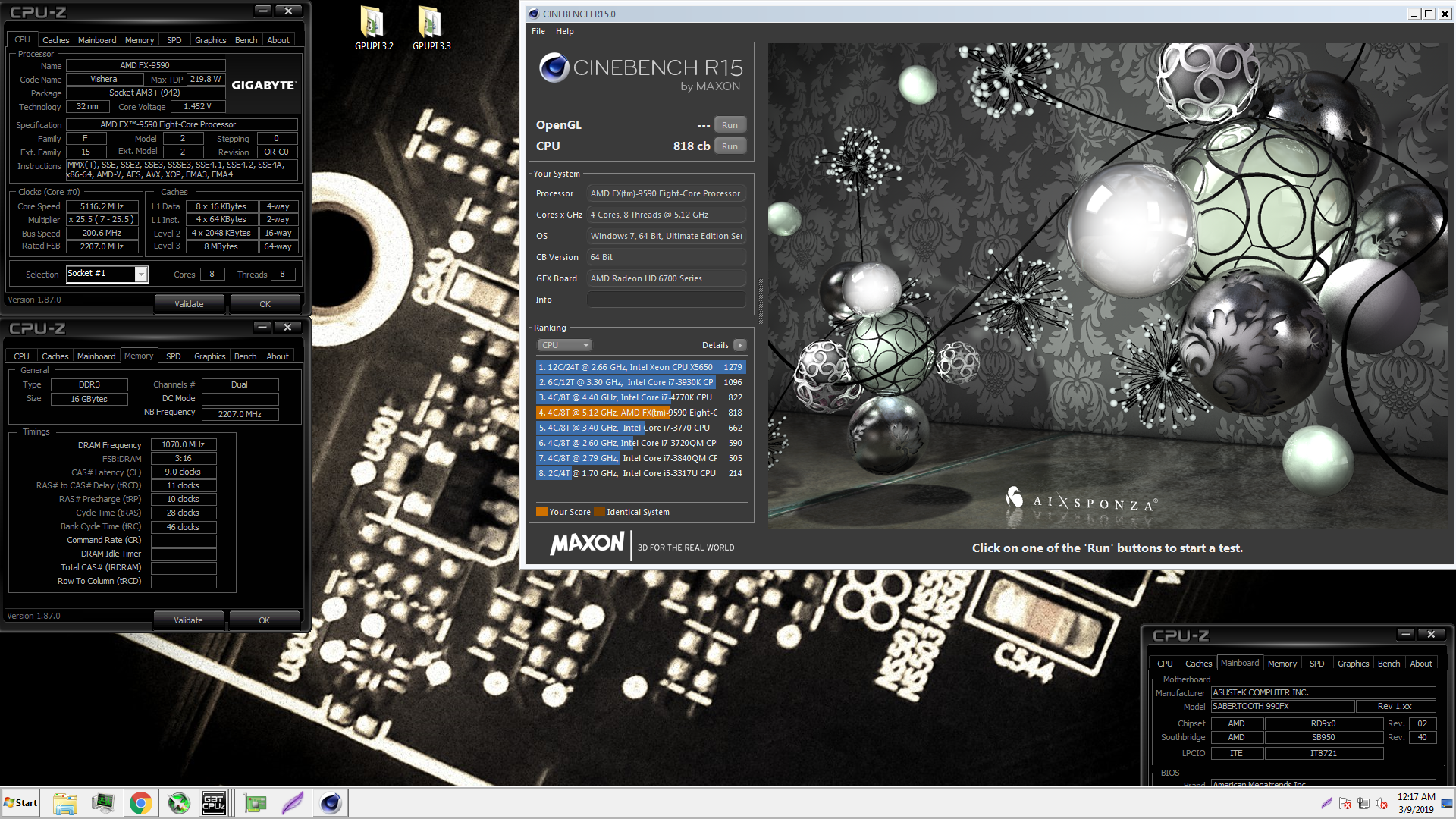
Task: Click OK in the Memory CPU-Z window
Action: point(264,620)
